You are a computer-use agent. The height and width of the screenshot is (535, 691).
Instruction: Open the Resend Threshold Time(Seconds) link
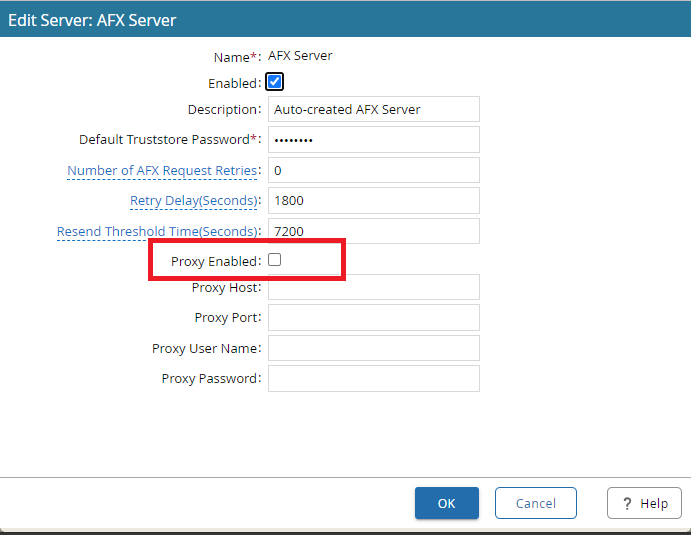pos(156,232)
